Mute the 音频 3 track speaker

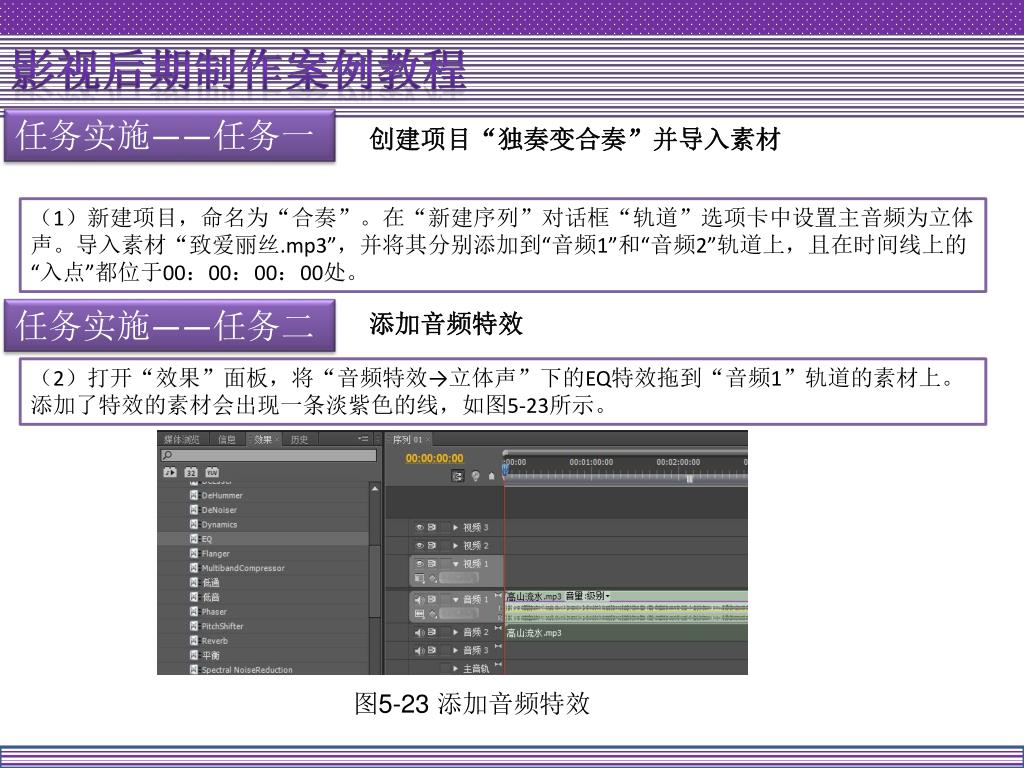click(419, 650)
